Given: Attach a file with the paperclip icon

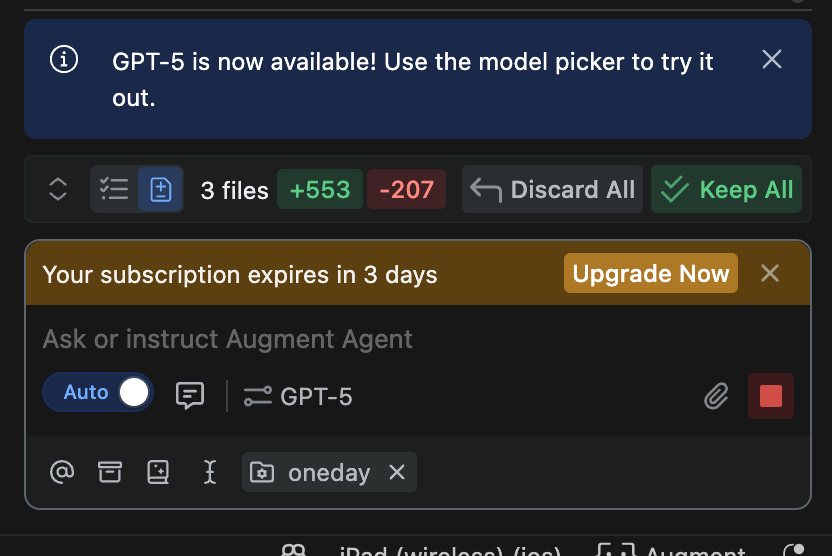Looking at the screenshot, I should 716,396.
